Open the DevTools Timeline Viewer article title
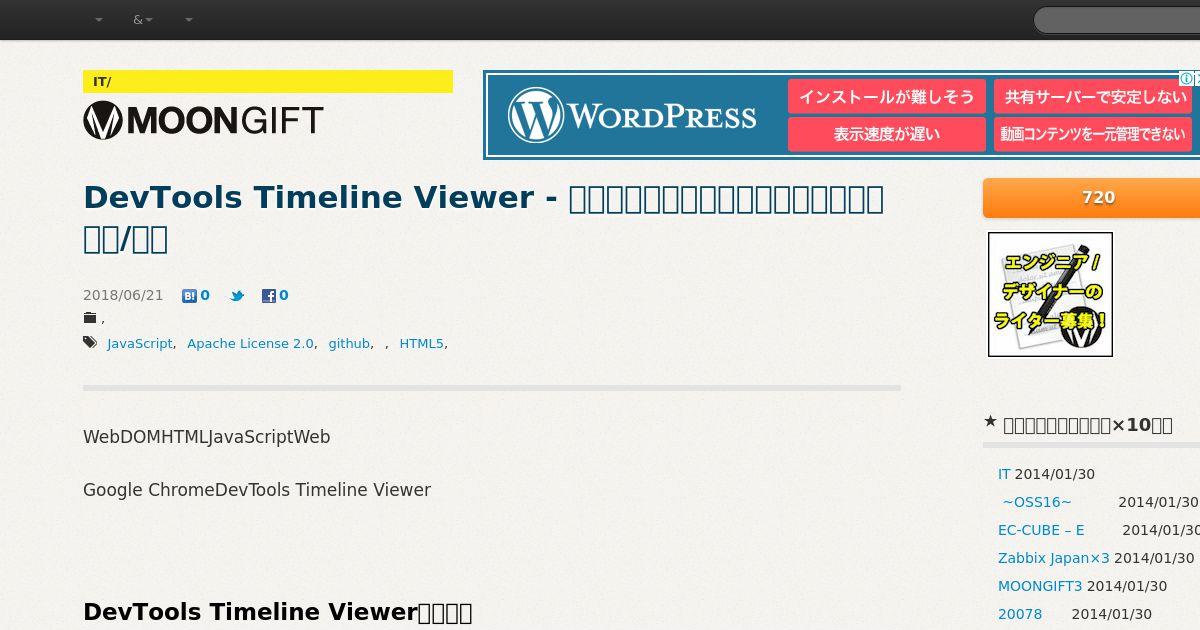 point(484,218)
